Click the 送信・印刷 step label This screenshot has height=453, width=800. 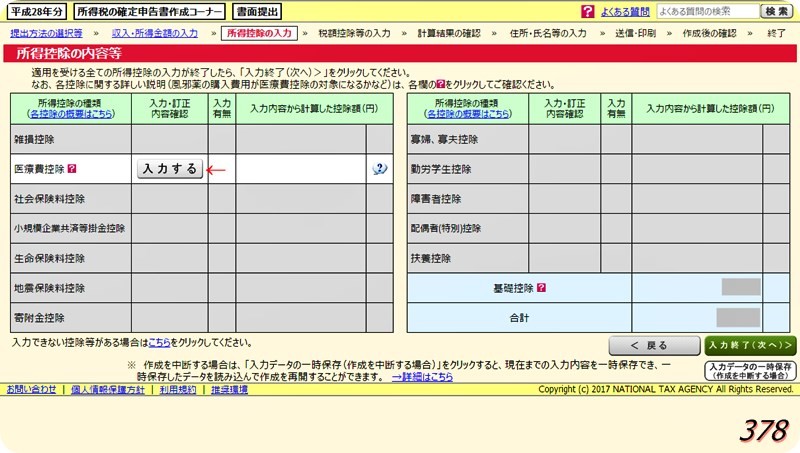[635, 33]
